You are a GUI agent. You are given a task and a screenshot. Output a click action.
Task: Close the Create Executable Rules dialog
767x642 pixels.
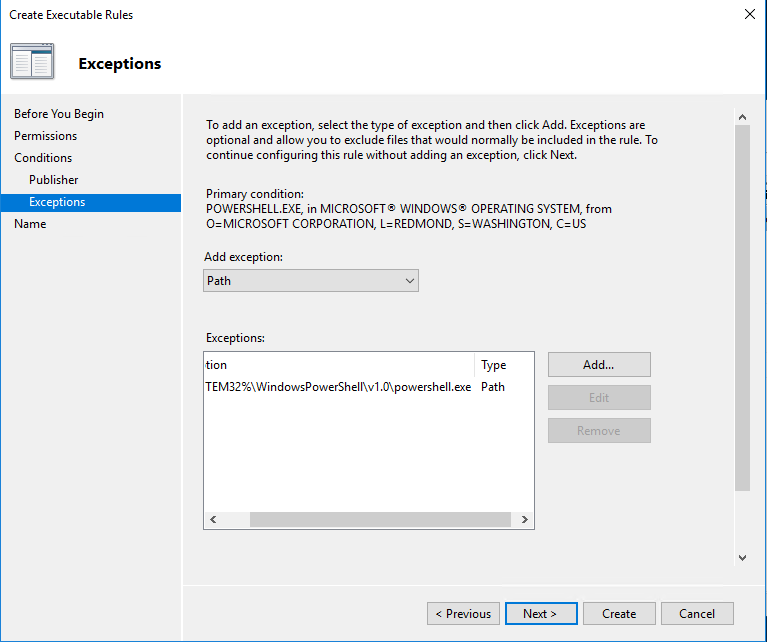point(750,14)
